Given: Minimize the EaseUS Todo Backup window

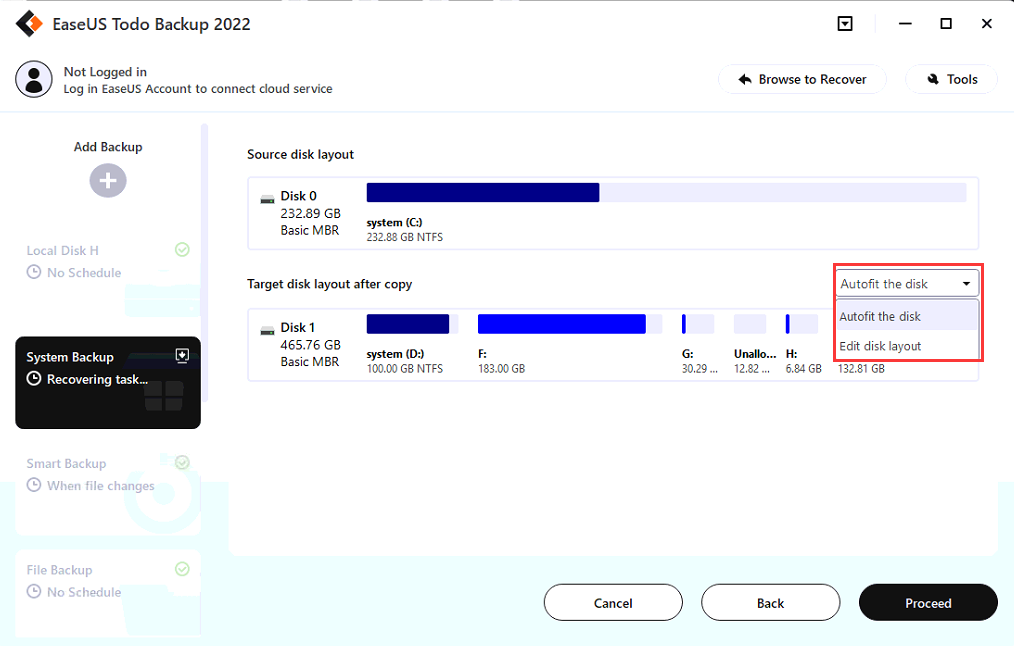Looking at the screenshot, I should 905,24.
